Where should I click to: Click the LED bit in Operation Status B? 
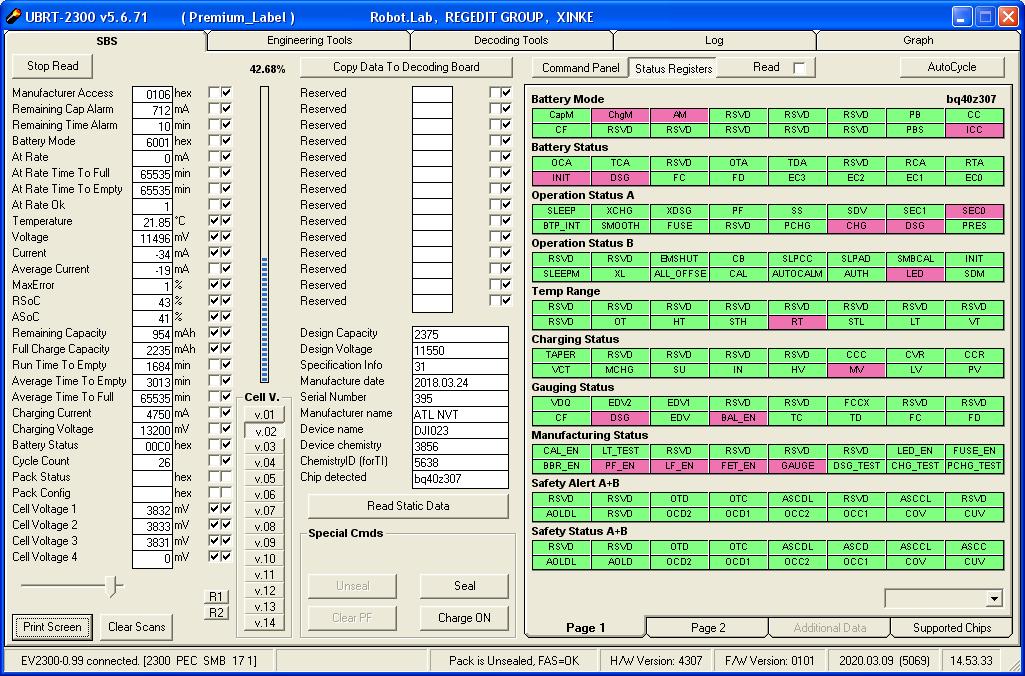click(915, 274)
